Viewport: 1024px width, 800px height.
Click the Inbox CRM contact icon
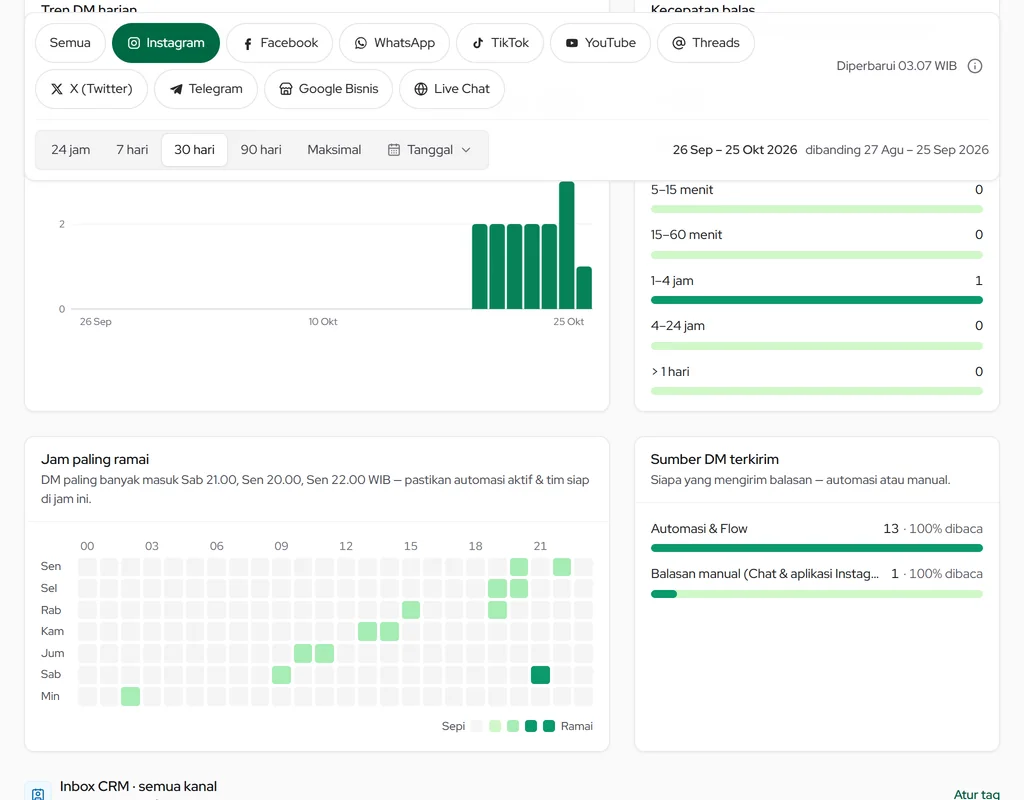tap(38, 793)
